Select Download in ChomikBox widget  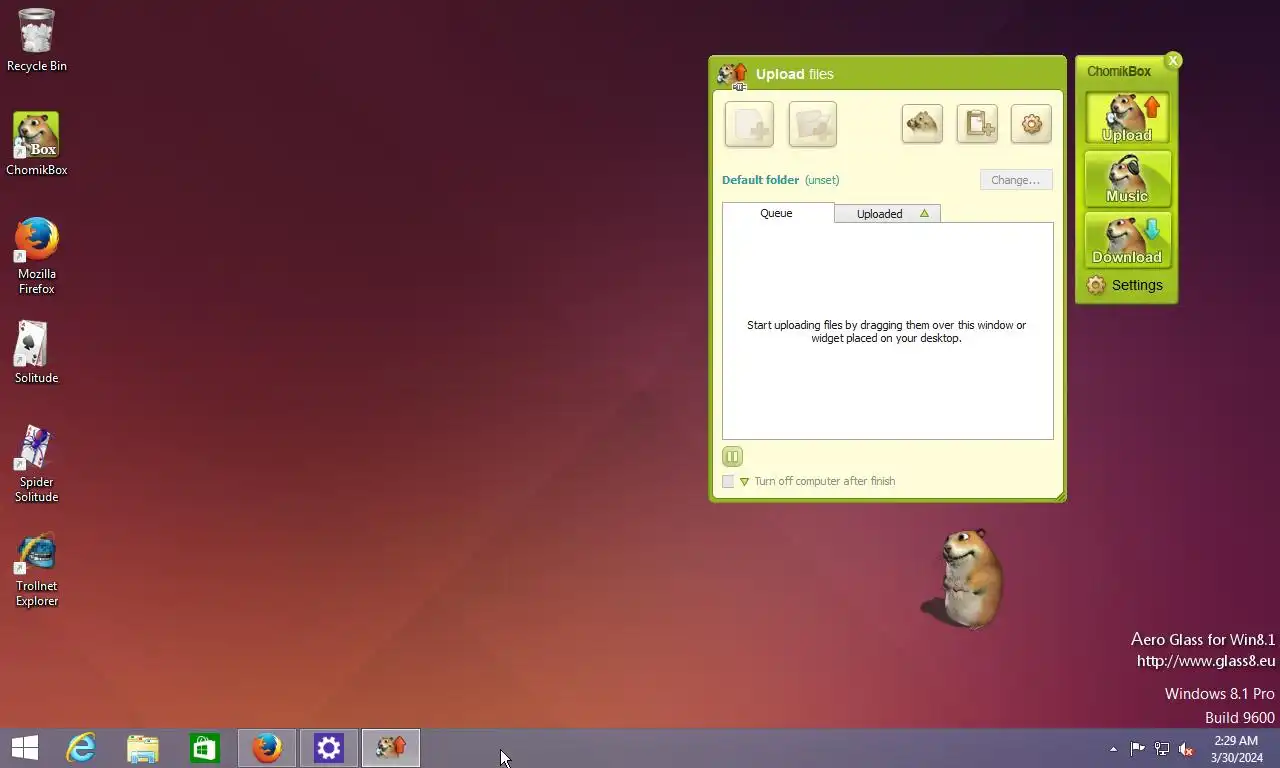coord(1127,240)
